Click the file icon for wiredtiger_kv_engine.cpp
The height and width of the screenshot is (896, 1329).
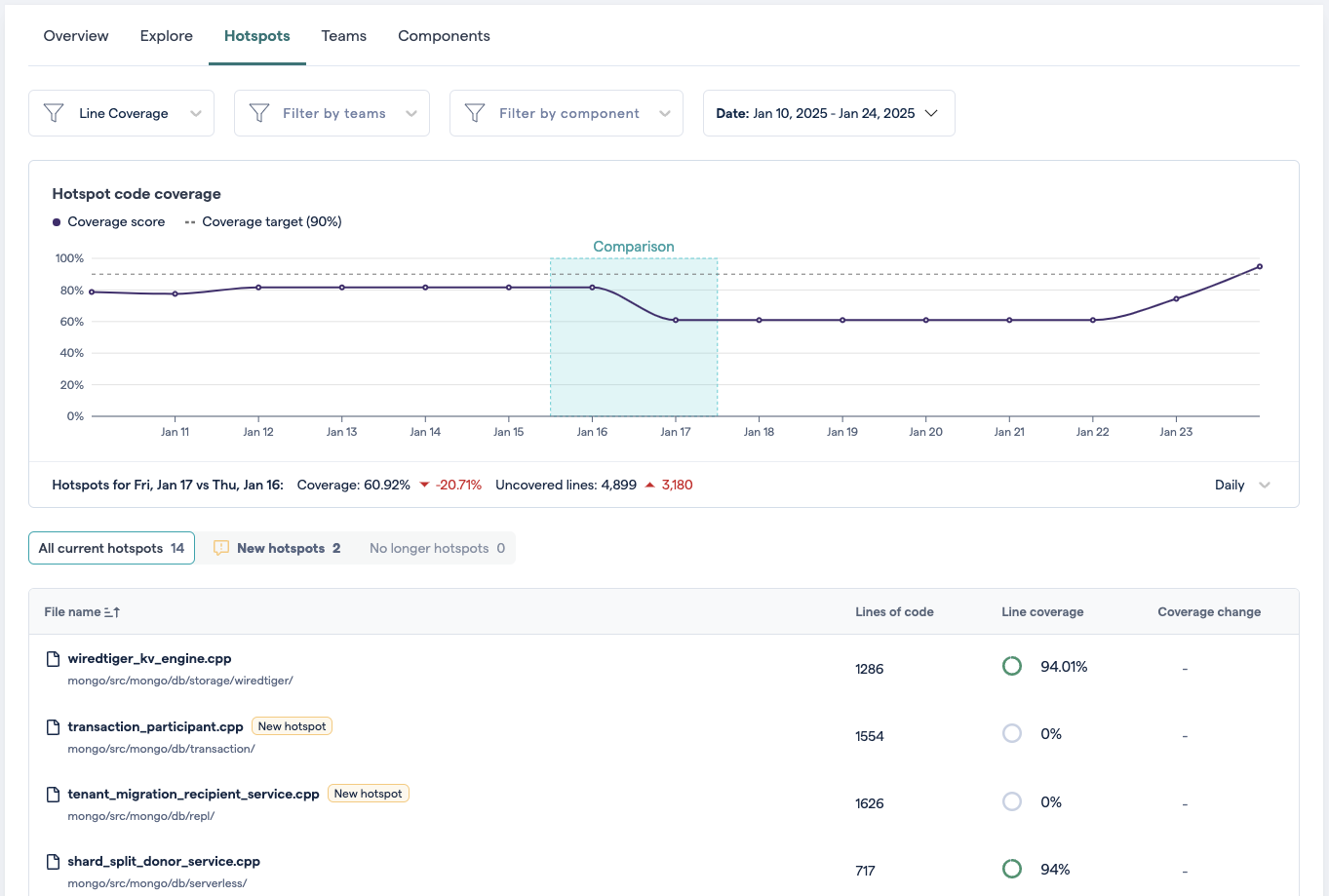(54, 659)
